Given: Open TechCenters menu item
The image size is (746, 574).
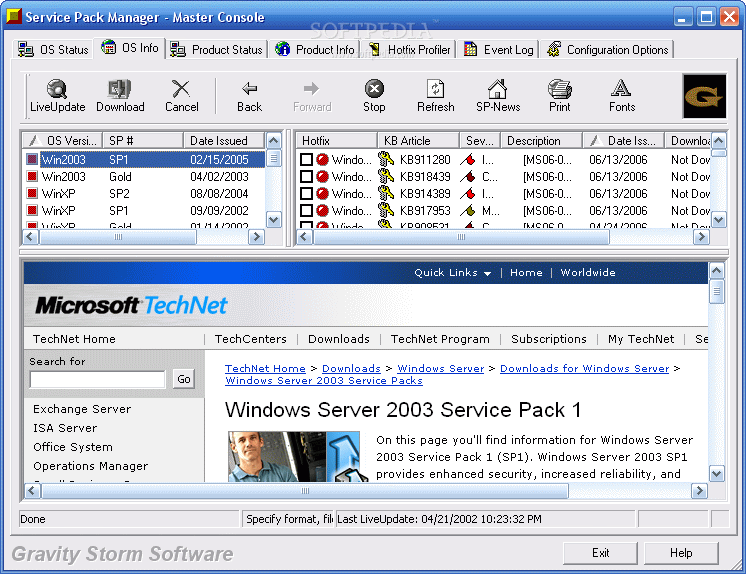Looking at the screenshot, I should [251, 339].
